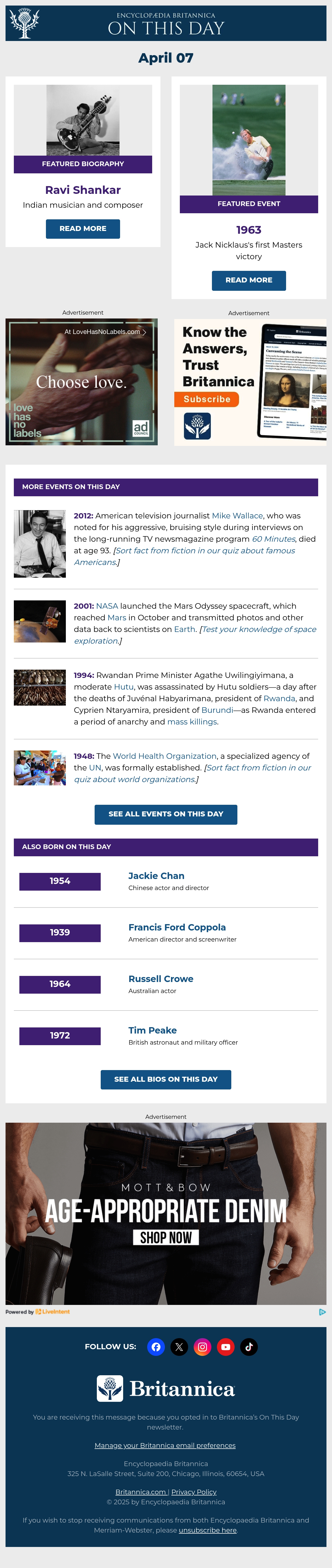
Task: Click the Ad Council badge icon
Action: [141, 428]
